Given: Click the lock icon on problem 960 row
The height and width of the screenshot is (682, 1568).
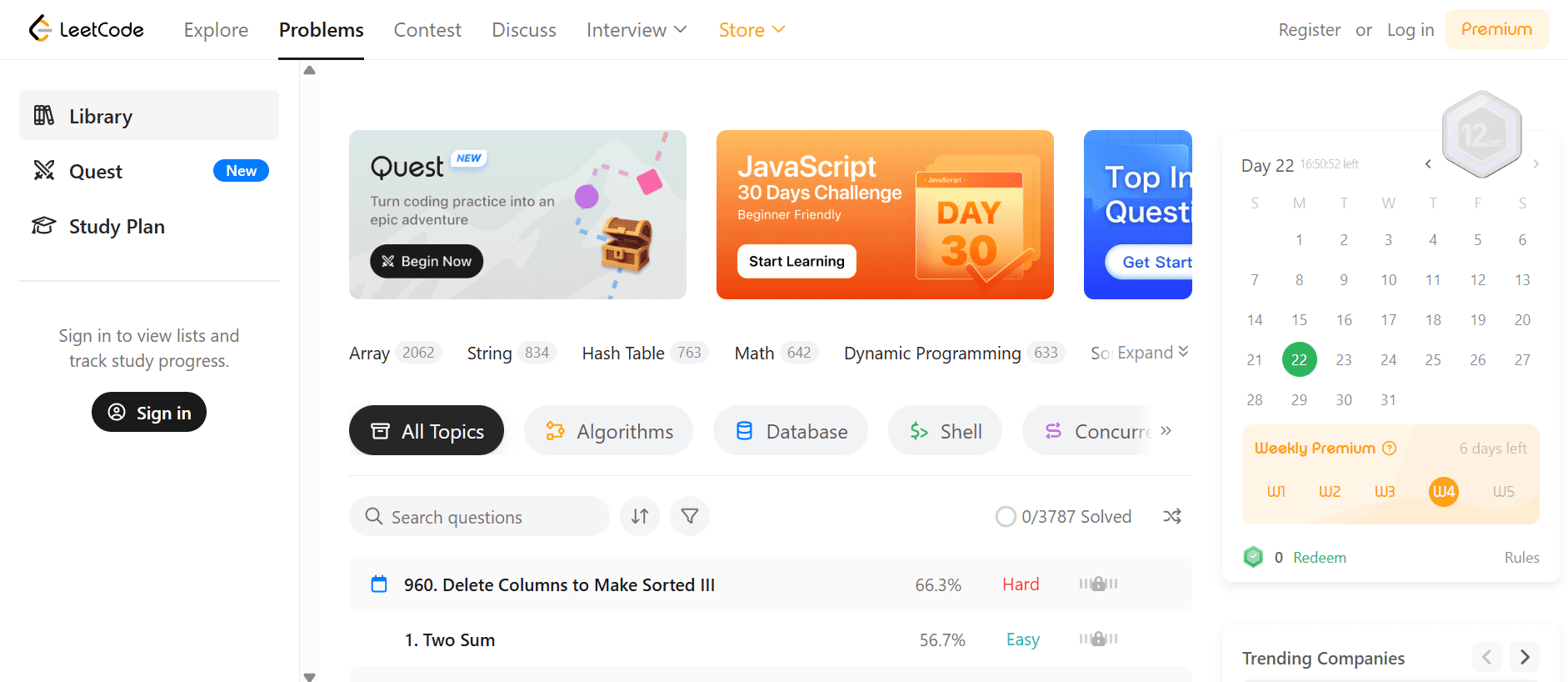Looking at the screenshot, I should click(x=1099, y=584).
